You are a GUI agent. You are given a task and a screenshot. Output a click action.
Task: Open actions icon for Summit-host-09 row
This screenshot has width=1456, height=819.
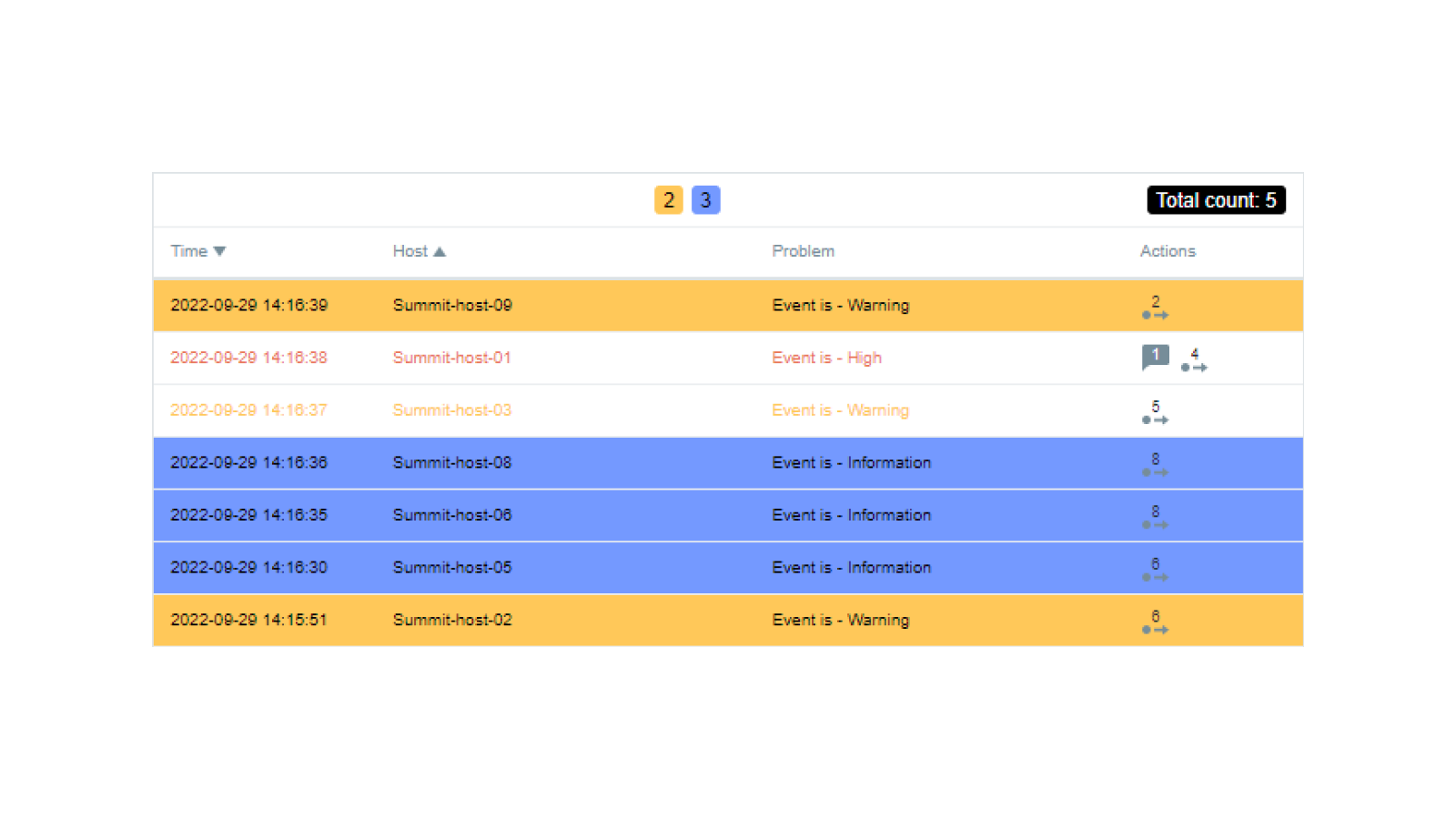1155,308
